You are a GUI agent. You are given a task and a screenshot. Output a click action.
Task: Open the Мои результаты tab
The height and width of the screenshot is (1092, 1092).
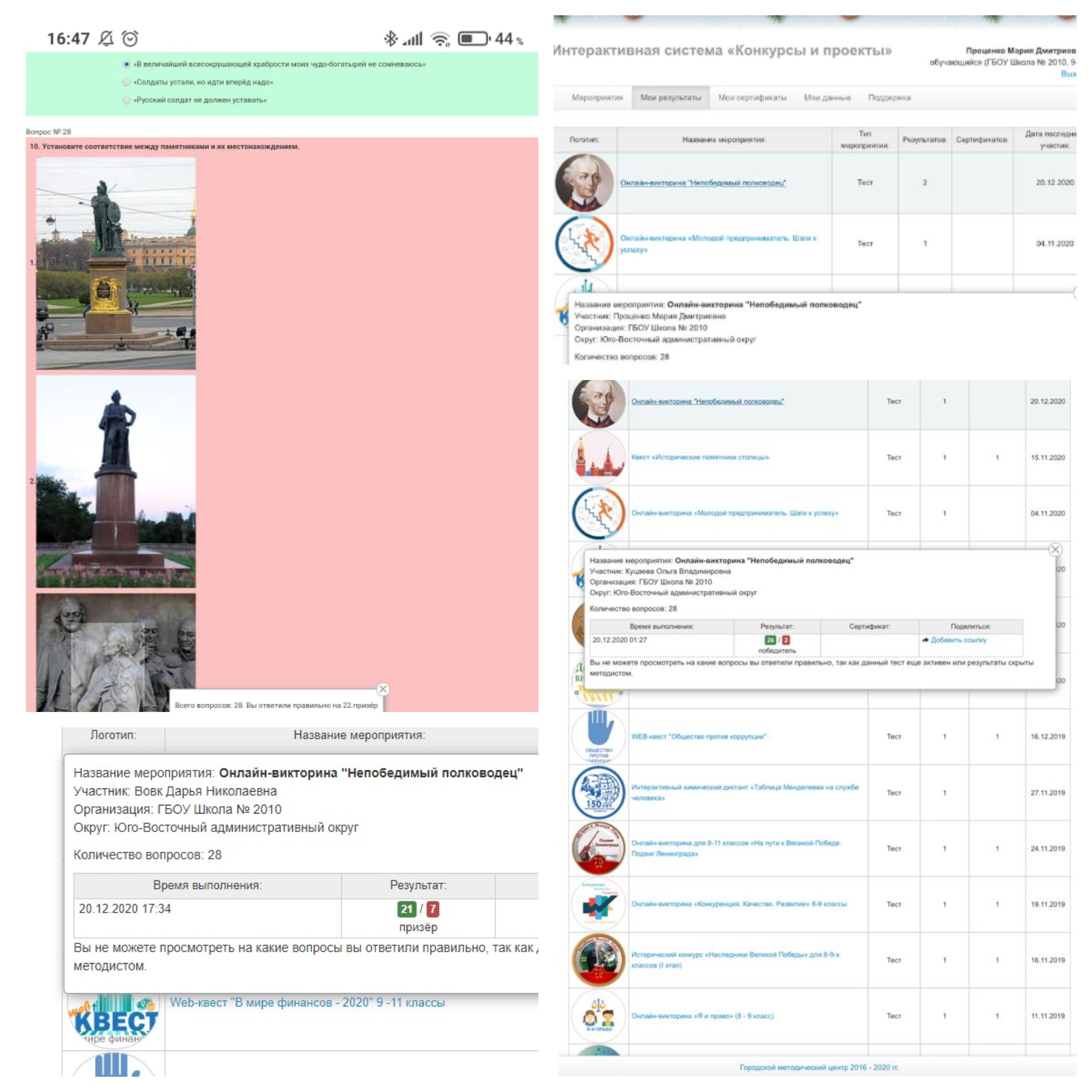pos(670,98)
